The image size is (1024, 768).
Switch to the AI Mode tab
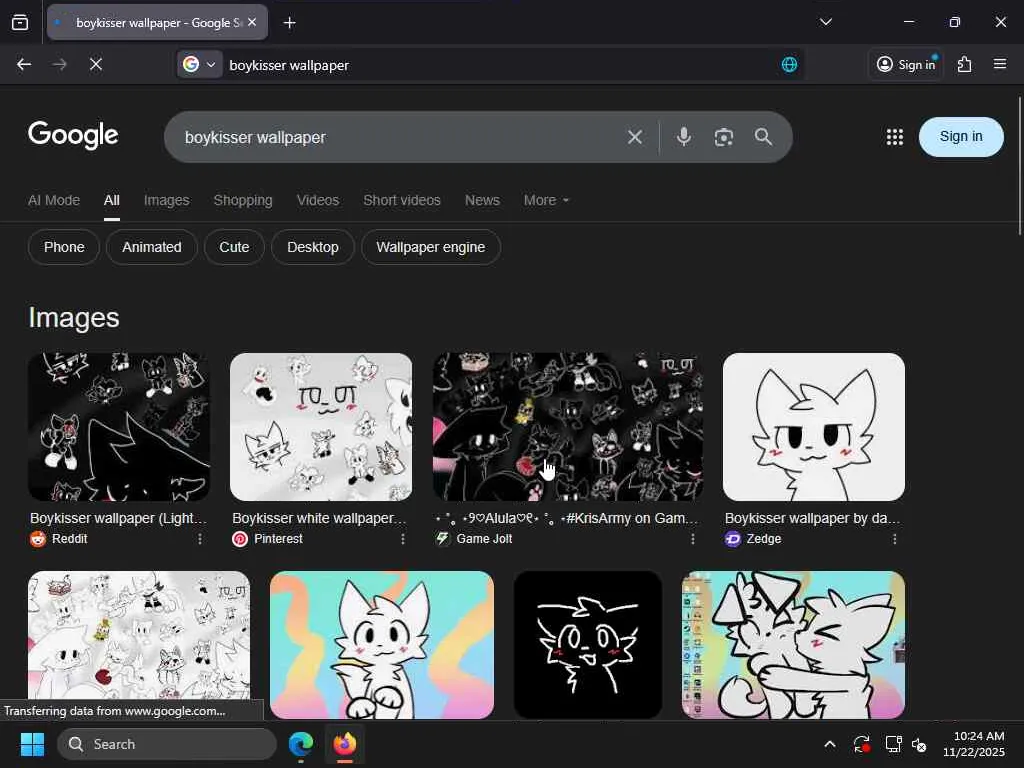(54, 200)
